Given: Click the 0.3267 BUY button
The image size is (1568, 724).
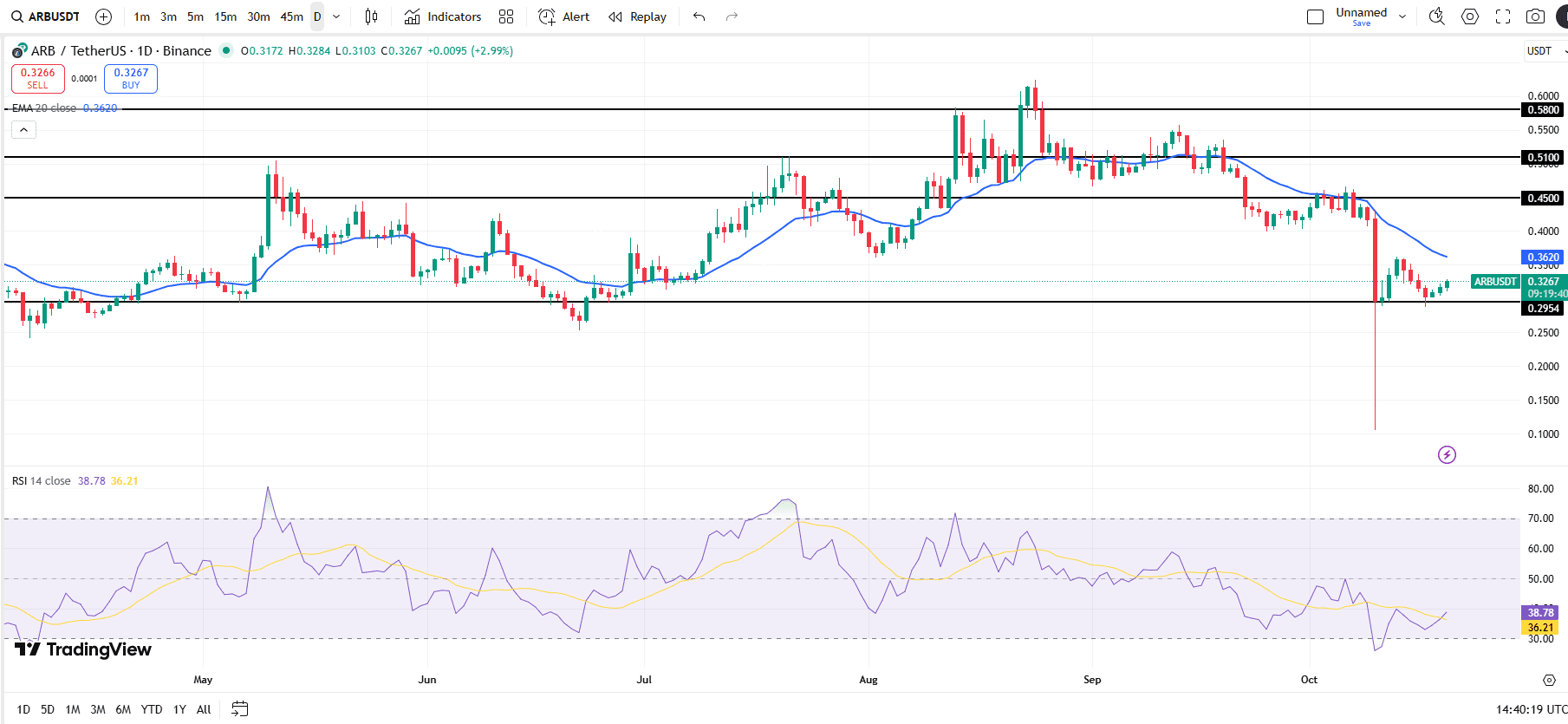Looking at the screenshot, I should [131, 78].
